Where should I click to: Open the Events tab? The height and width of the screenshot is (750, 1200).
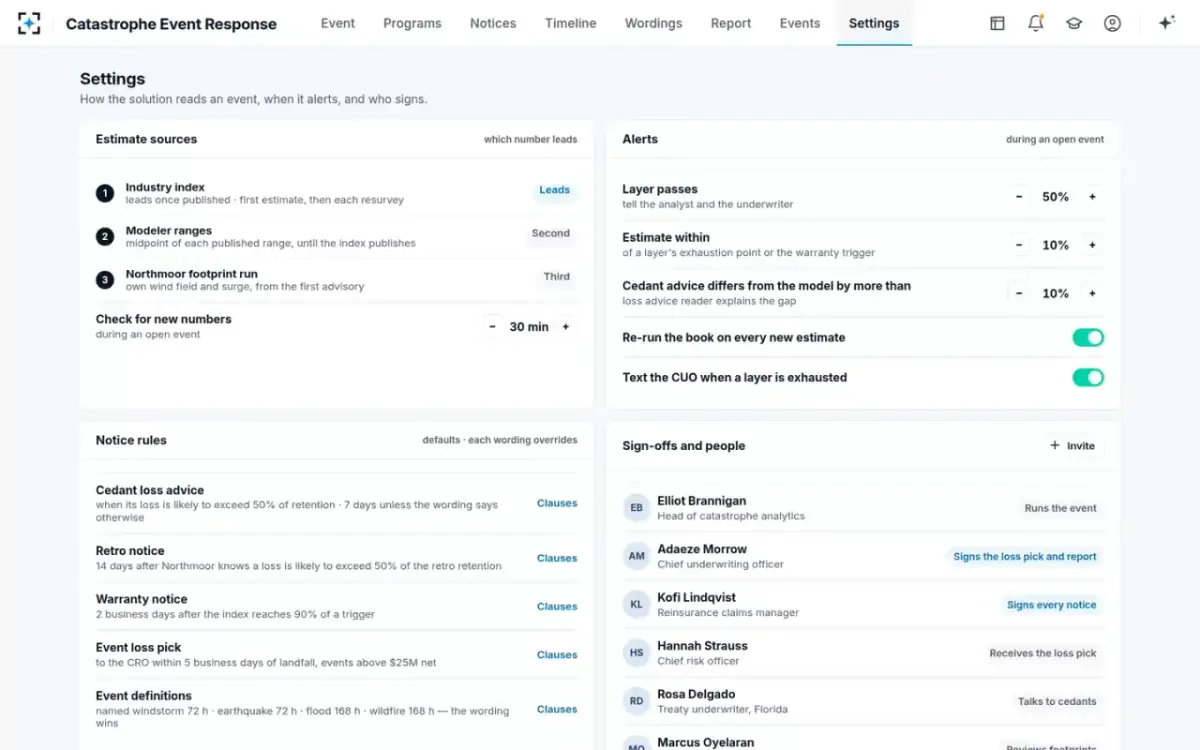(x=800, y=23)
